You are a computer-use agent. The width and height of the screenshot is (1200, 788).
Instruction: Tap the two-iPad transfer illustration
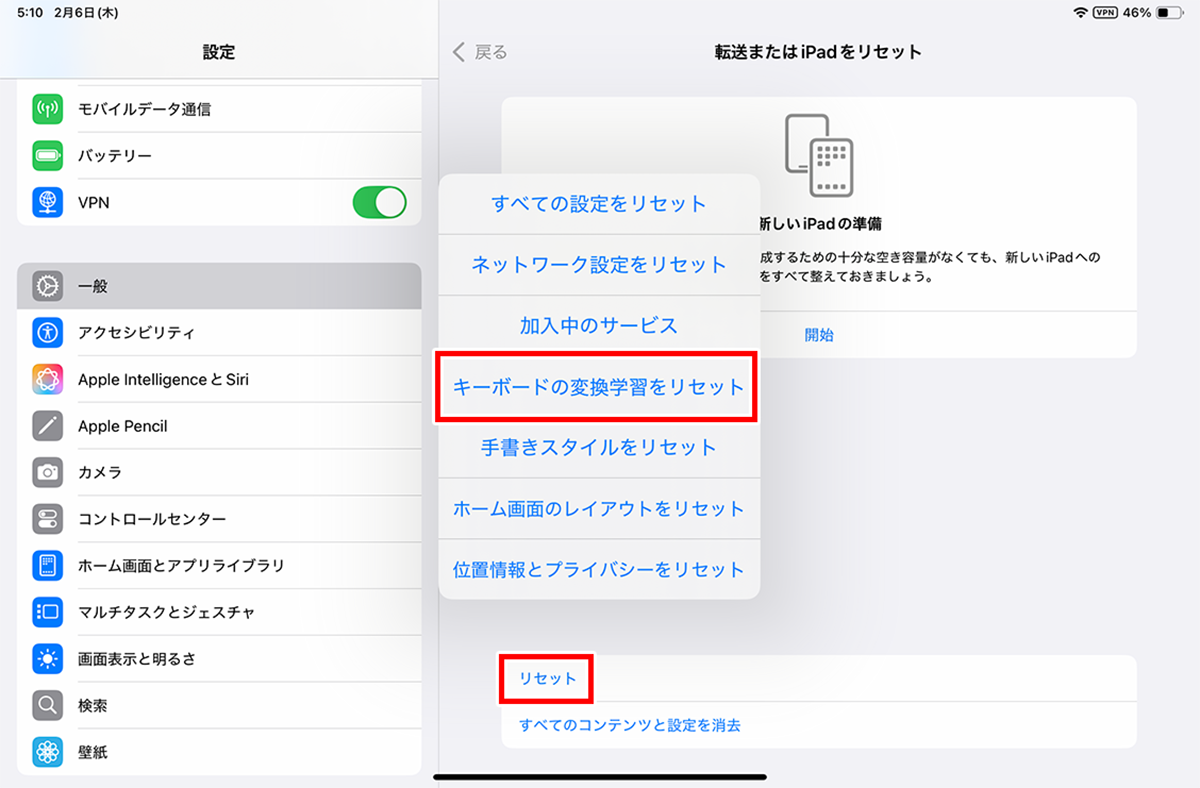(819, 155)
